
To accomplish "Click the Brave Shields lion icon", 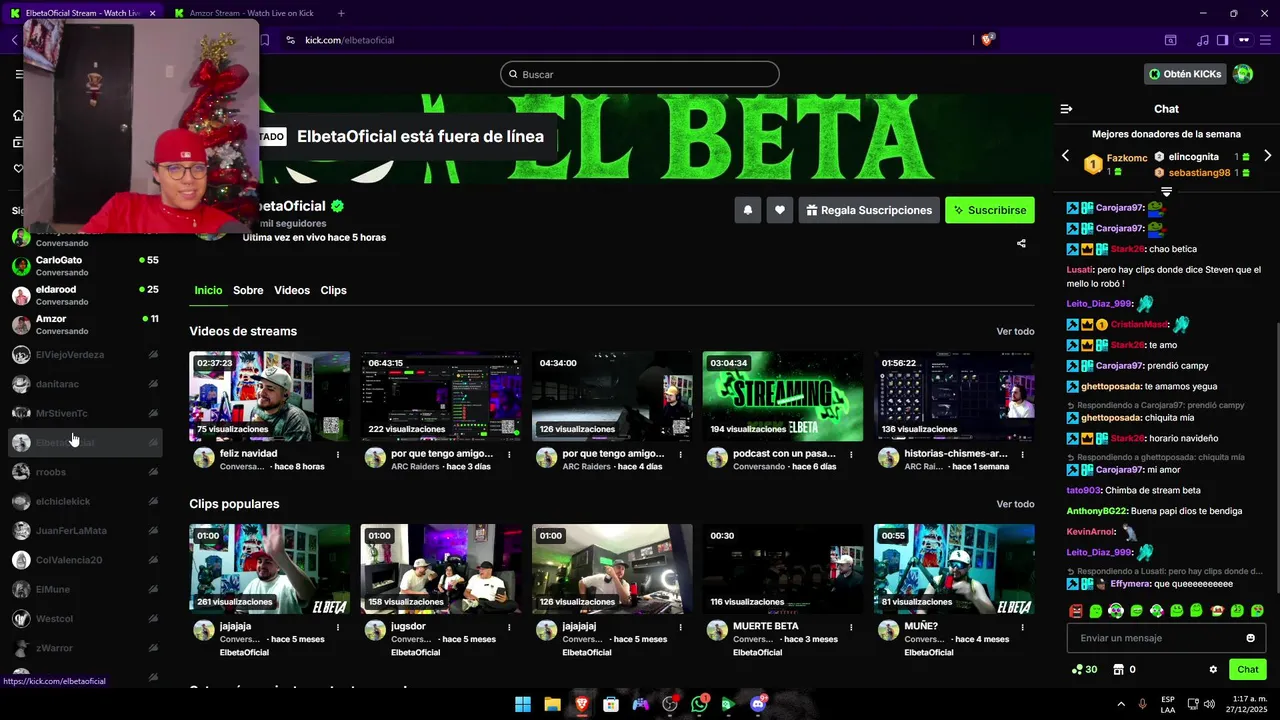I will point(988,40).
